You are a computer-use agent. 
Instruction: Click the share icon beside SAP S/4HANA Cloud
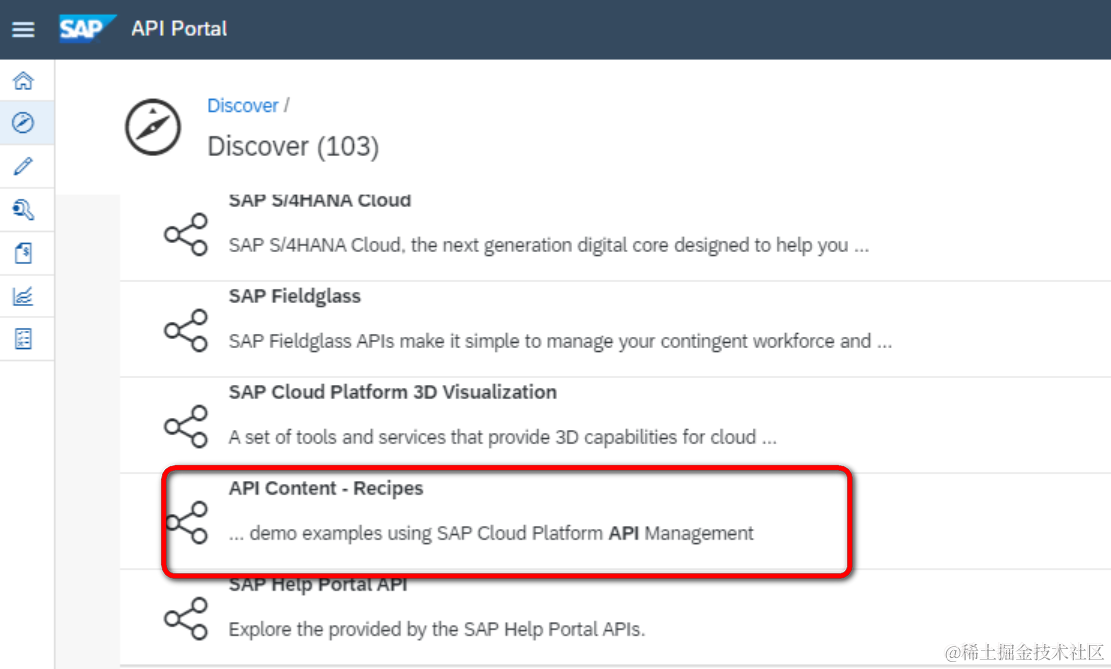(186, 235)
